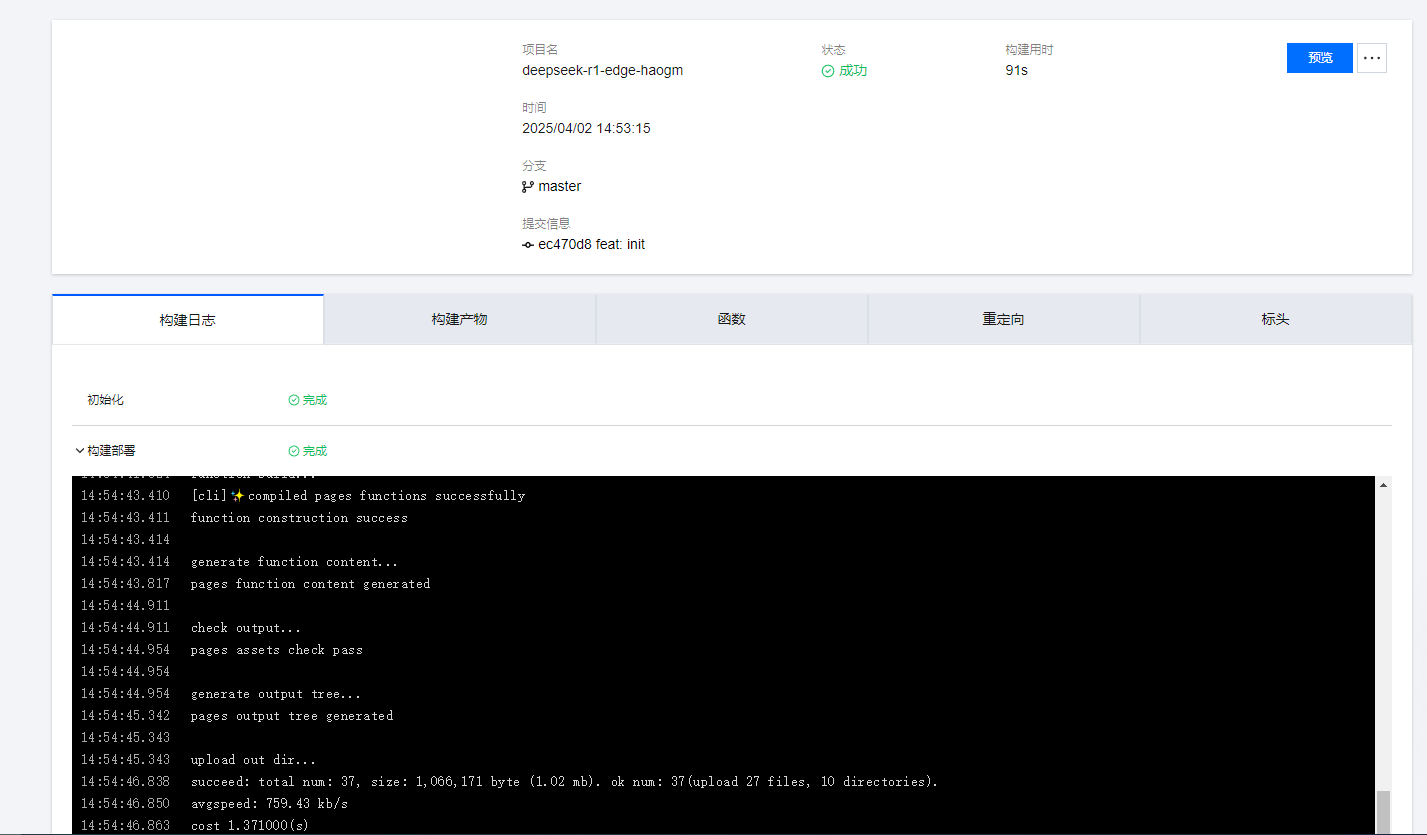This screenshot has height=835, width=1427.
Task: Click the green success icon beside 成功
Action: (x=828, y=71)
